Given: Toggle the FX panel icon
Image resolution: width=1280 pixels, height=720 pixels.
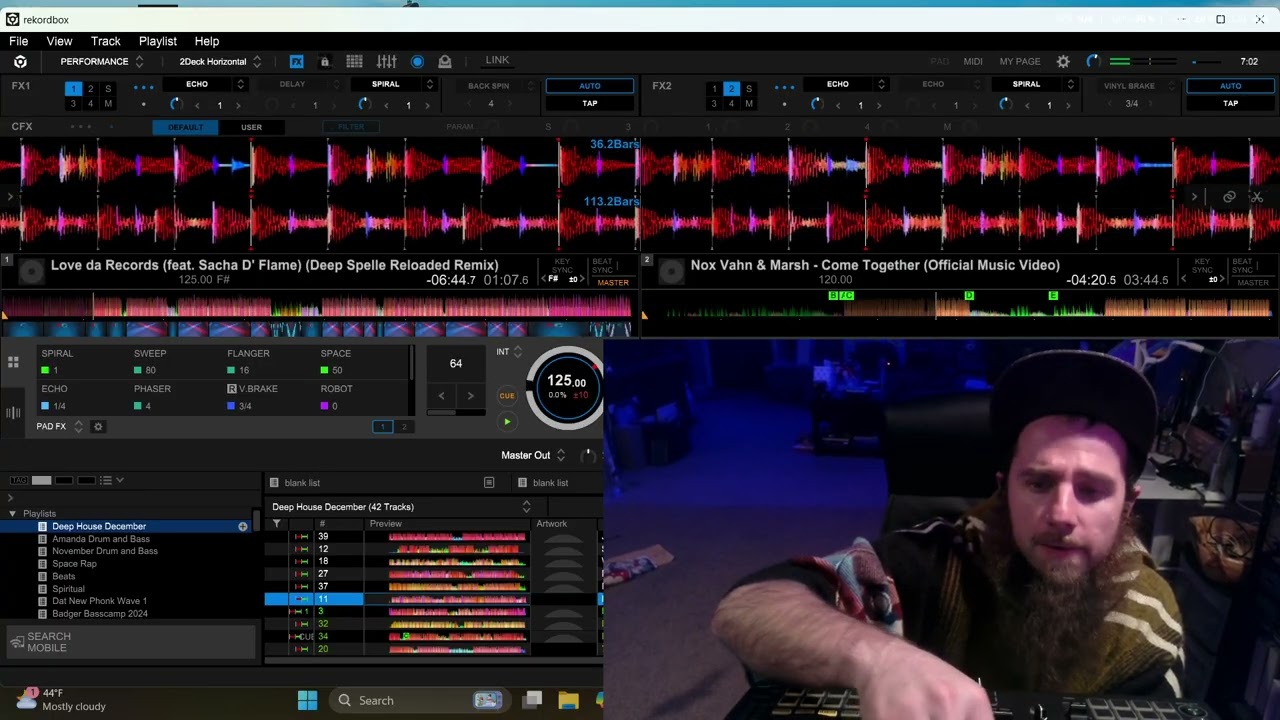Looking at the screenshot, I should [x=297, y=62].
